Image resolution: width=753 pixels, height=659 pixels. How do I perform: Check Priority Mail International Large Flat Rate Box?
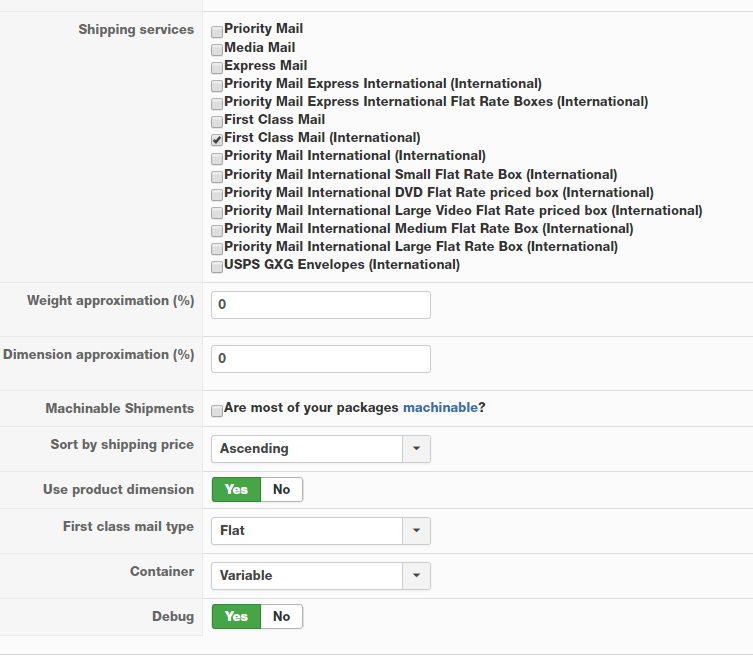(217, 248)
